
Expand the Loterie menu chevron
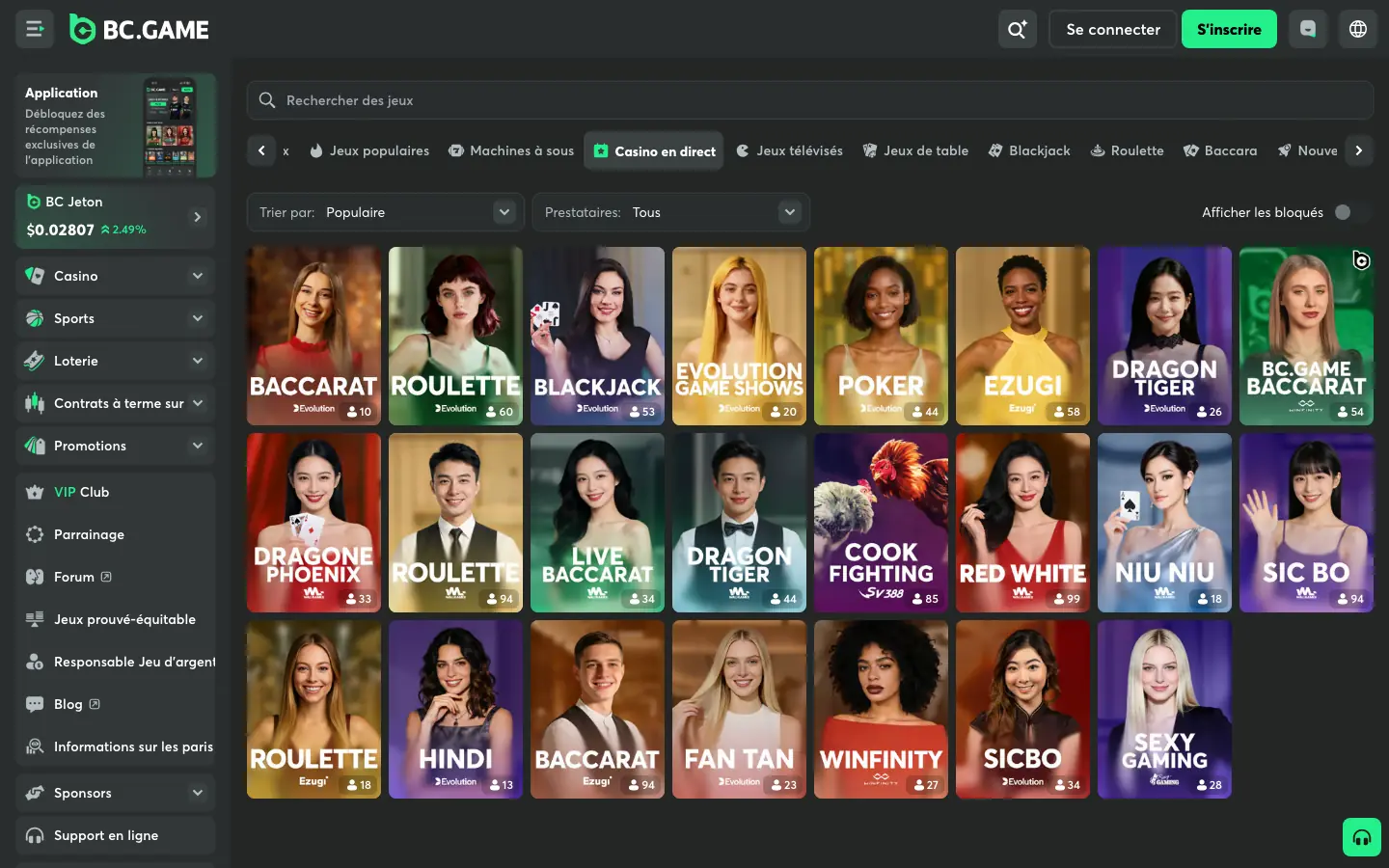pyautogui.click(x=198, y=361)
